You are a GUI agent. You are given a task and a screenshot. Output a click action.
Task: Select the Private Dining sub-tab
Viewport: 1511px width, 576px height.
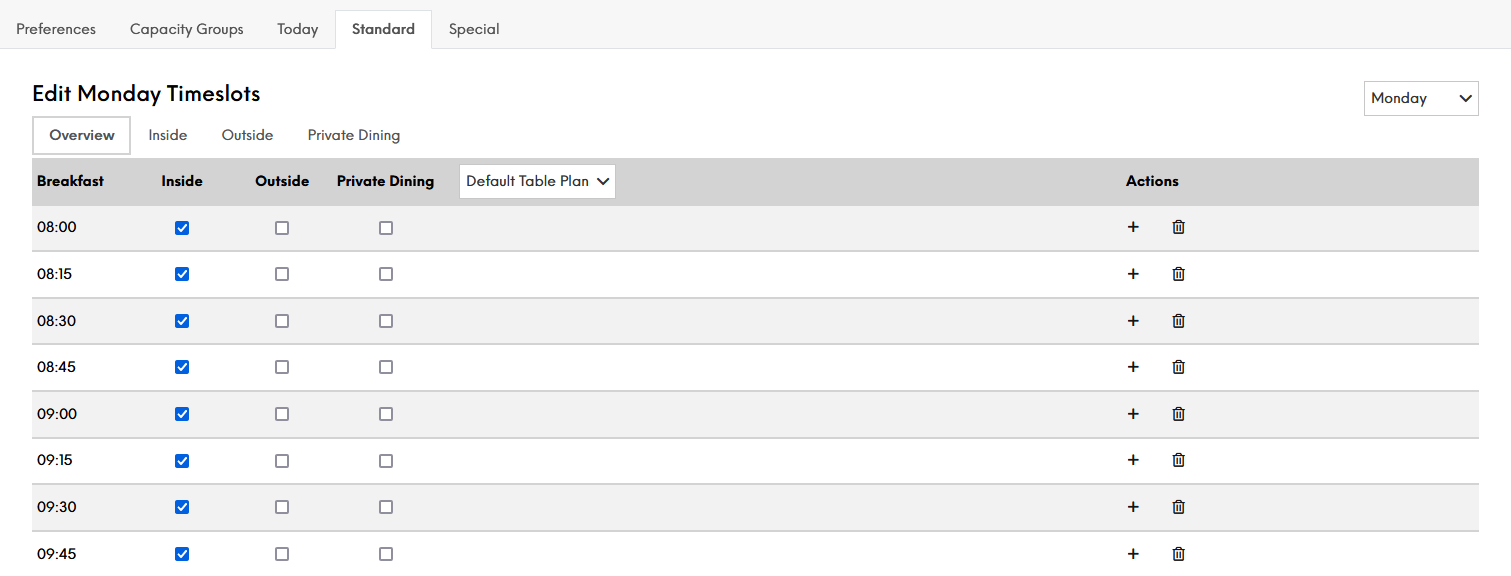[x=354, y=135]
